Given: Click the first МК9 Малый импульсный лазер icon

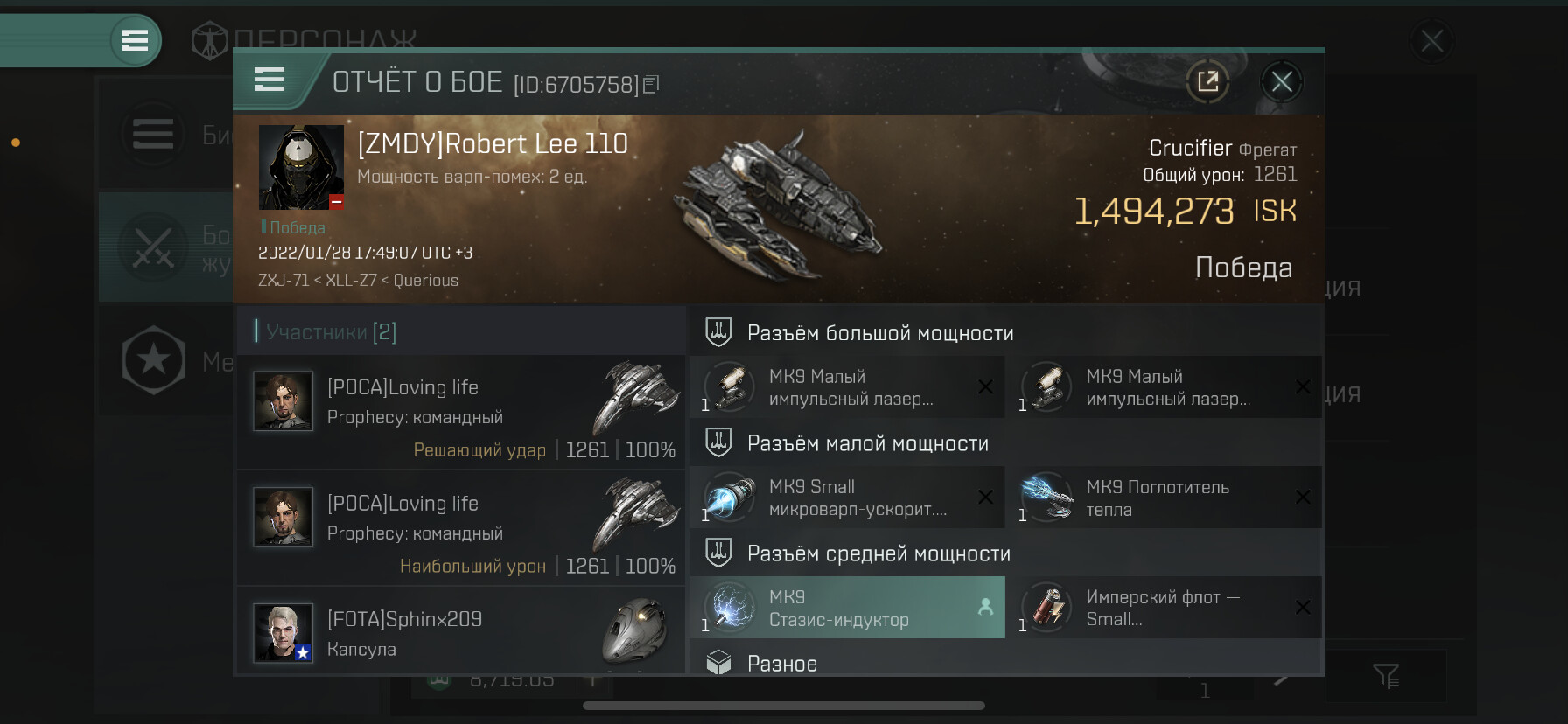Looking at the screenshot, I should pos(730,387).
